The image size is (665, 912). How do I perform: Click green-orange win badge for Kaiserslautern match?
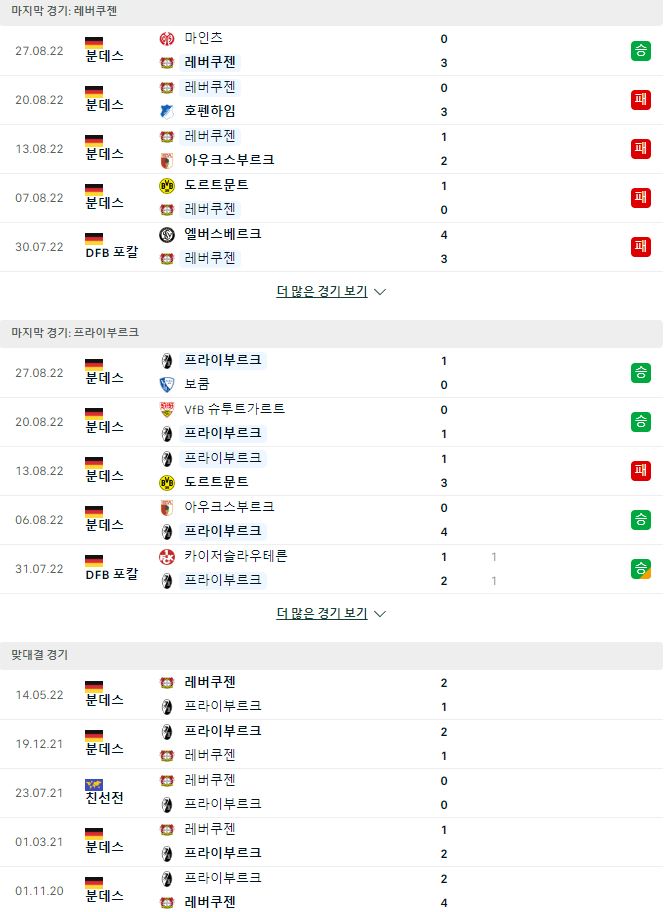point(641,568)
